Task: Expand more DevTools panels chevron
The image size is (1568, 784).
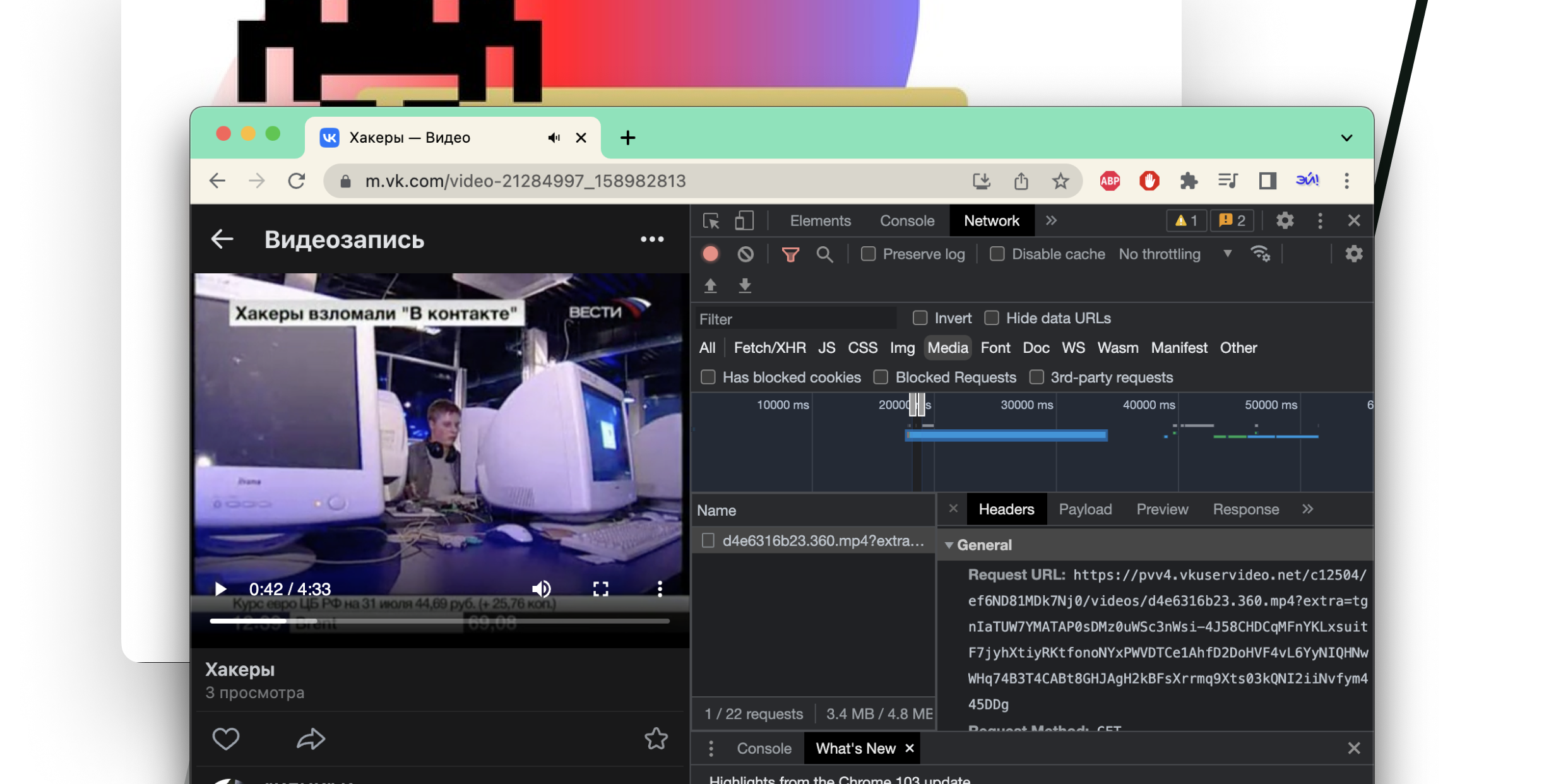Action: [x=1051, y=220]
